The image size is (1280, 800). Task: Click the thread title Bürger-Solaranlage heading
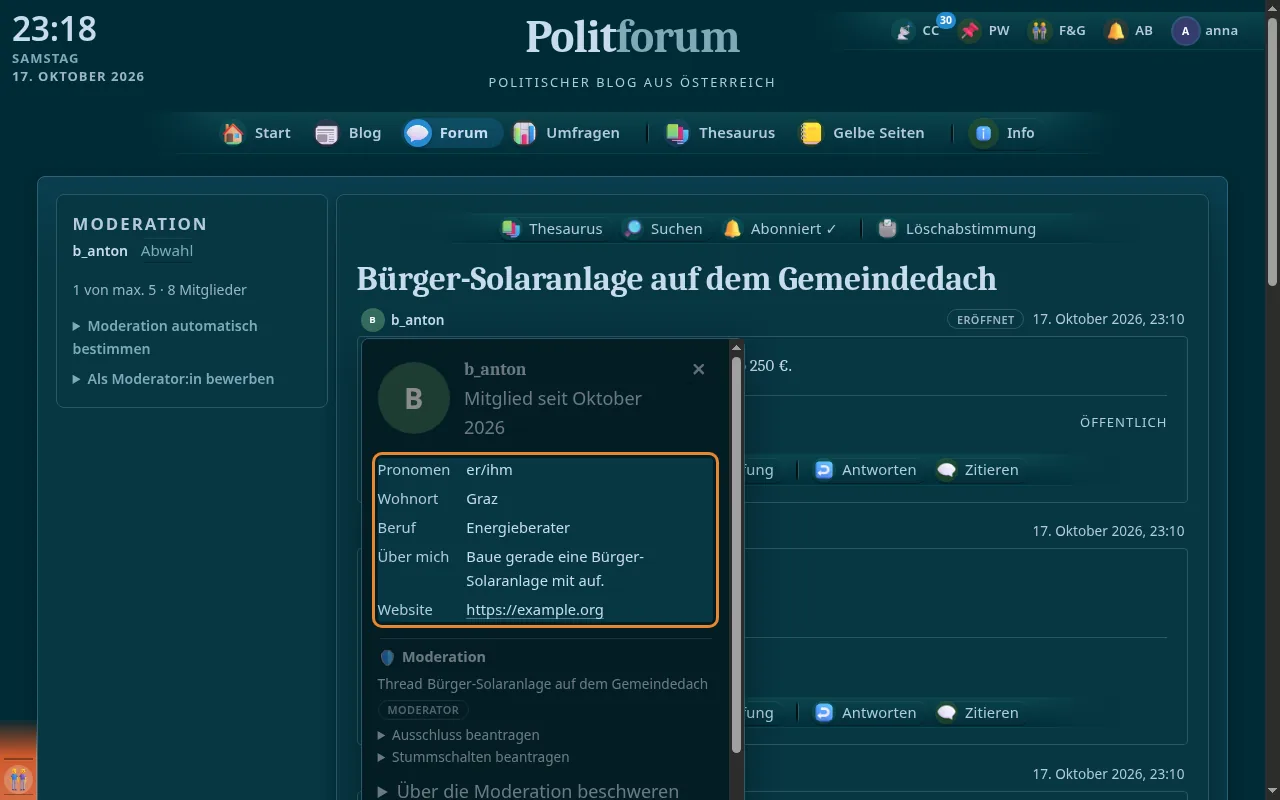pos(676,277)
